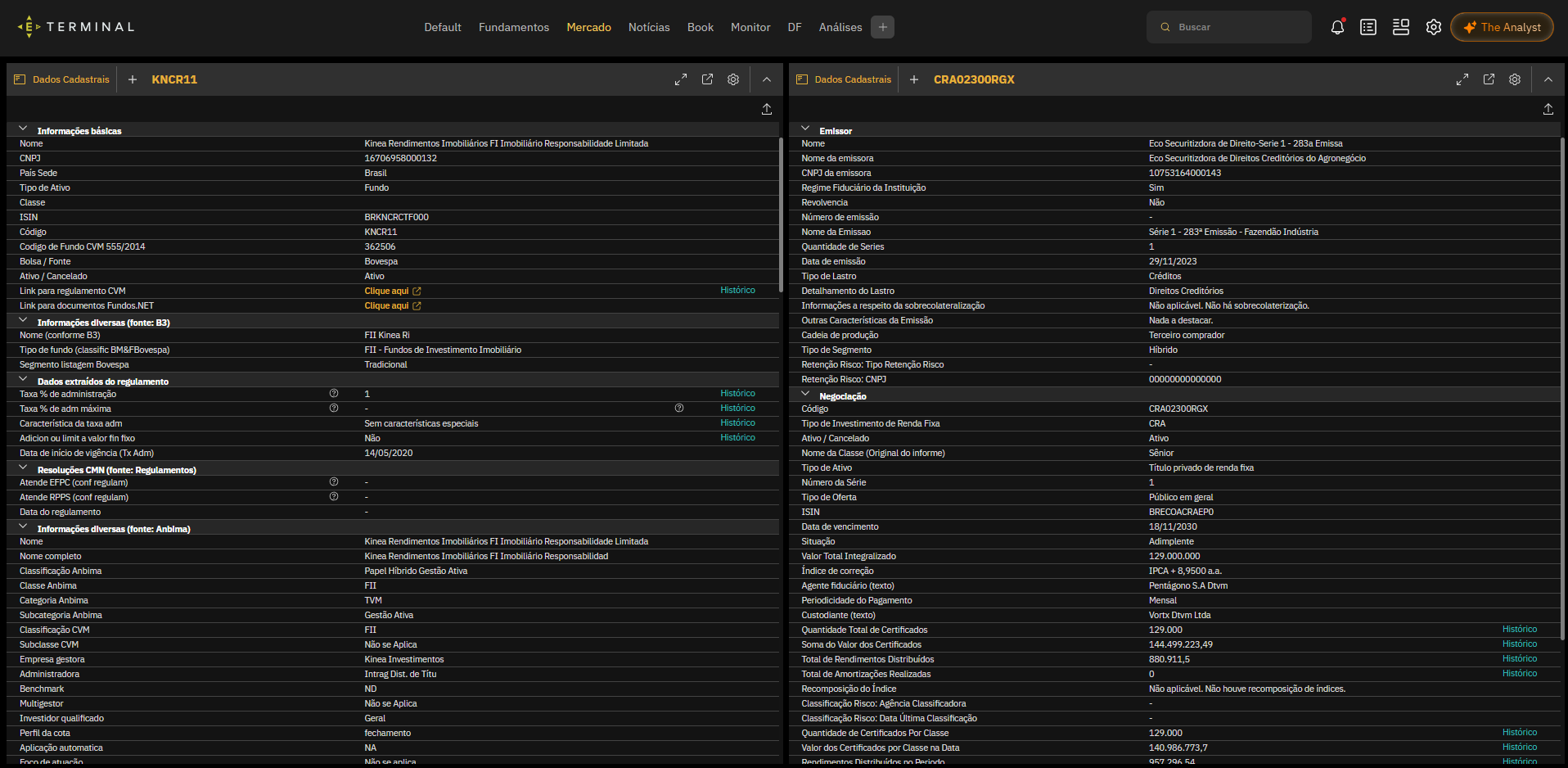Show help for Taxa % de administração
The height and width of the screenshot is (768, 1568).
point(334,394)
